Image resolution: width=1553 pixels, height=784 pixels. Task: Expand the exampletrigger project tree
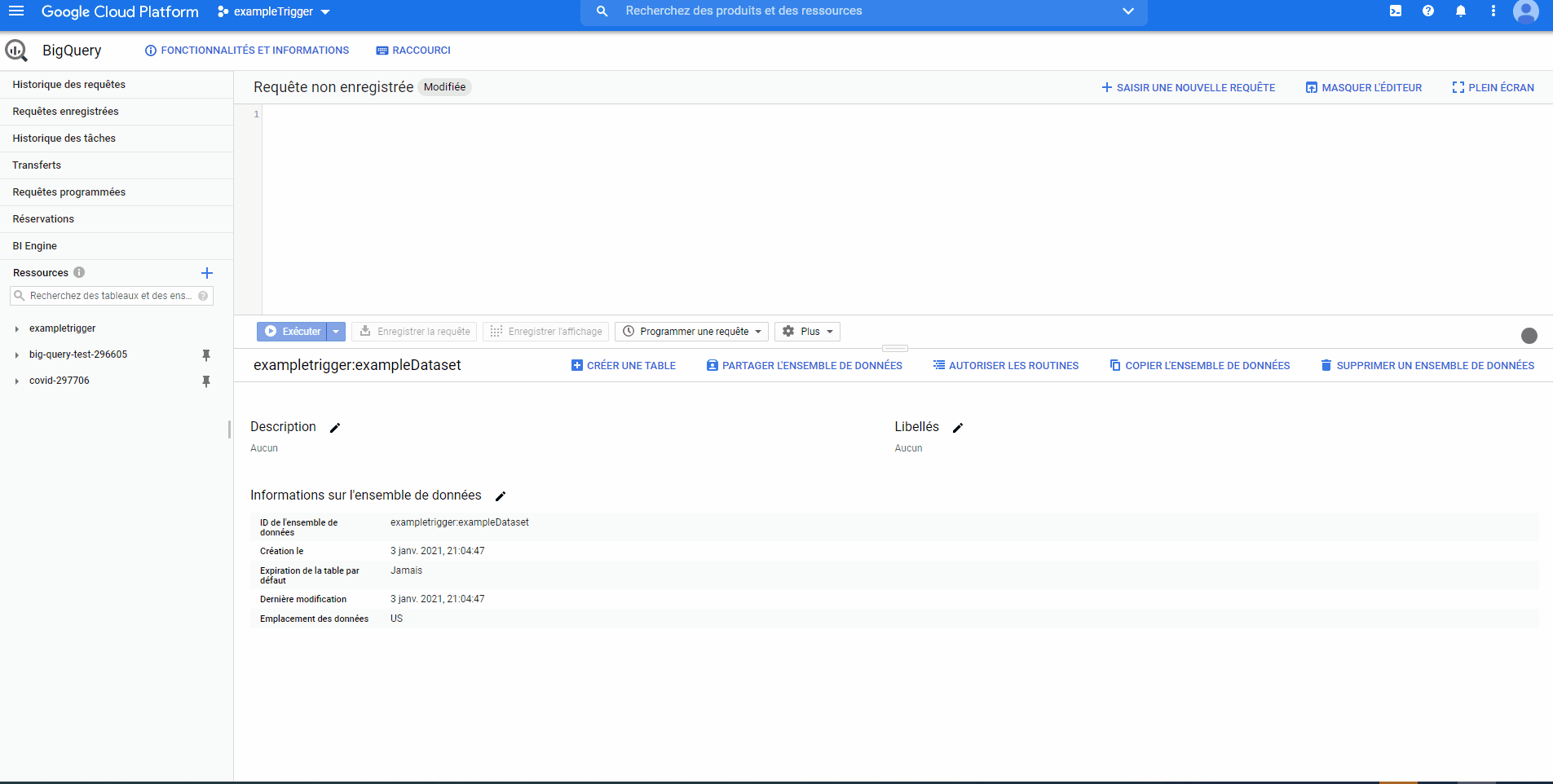click(16, 329)
